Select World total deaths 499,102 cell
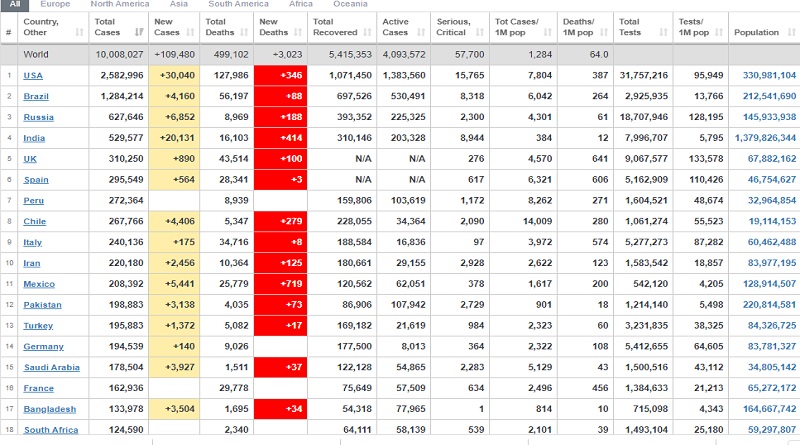The image size is (800, 445). 227,55
